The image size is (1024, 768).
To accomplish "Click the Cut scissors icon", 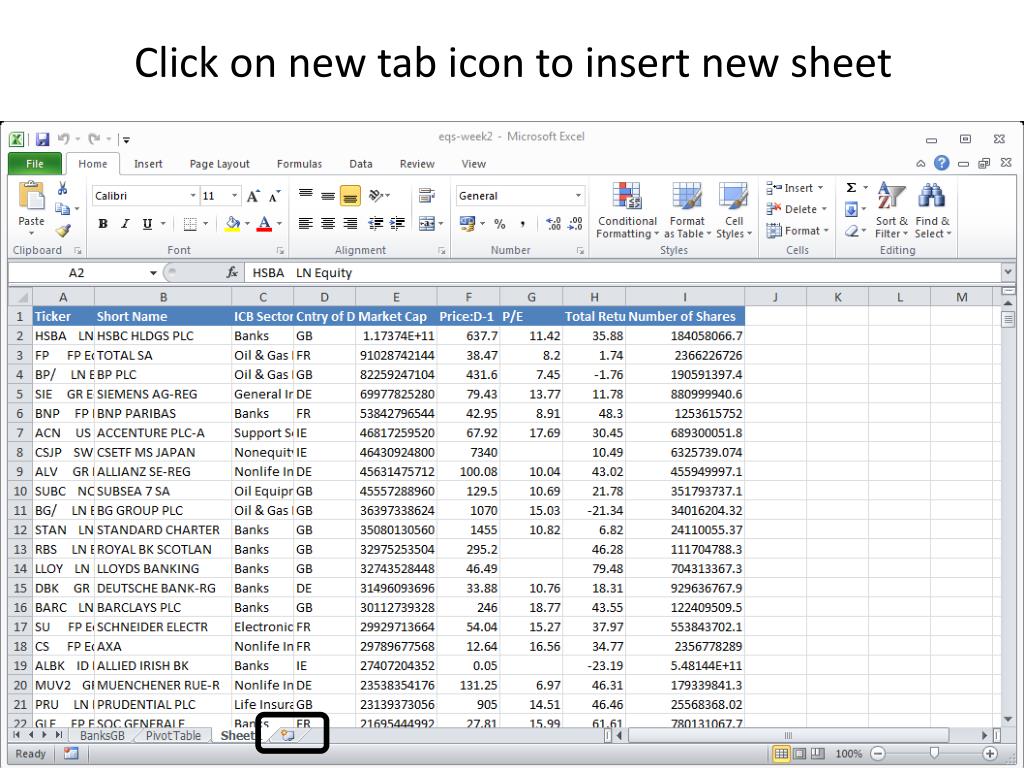I will click(62, 189).
